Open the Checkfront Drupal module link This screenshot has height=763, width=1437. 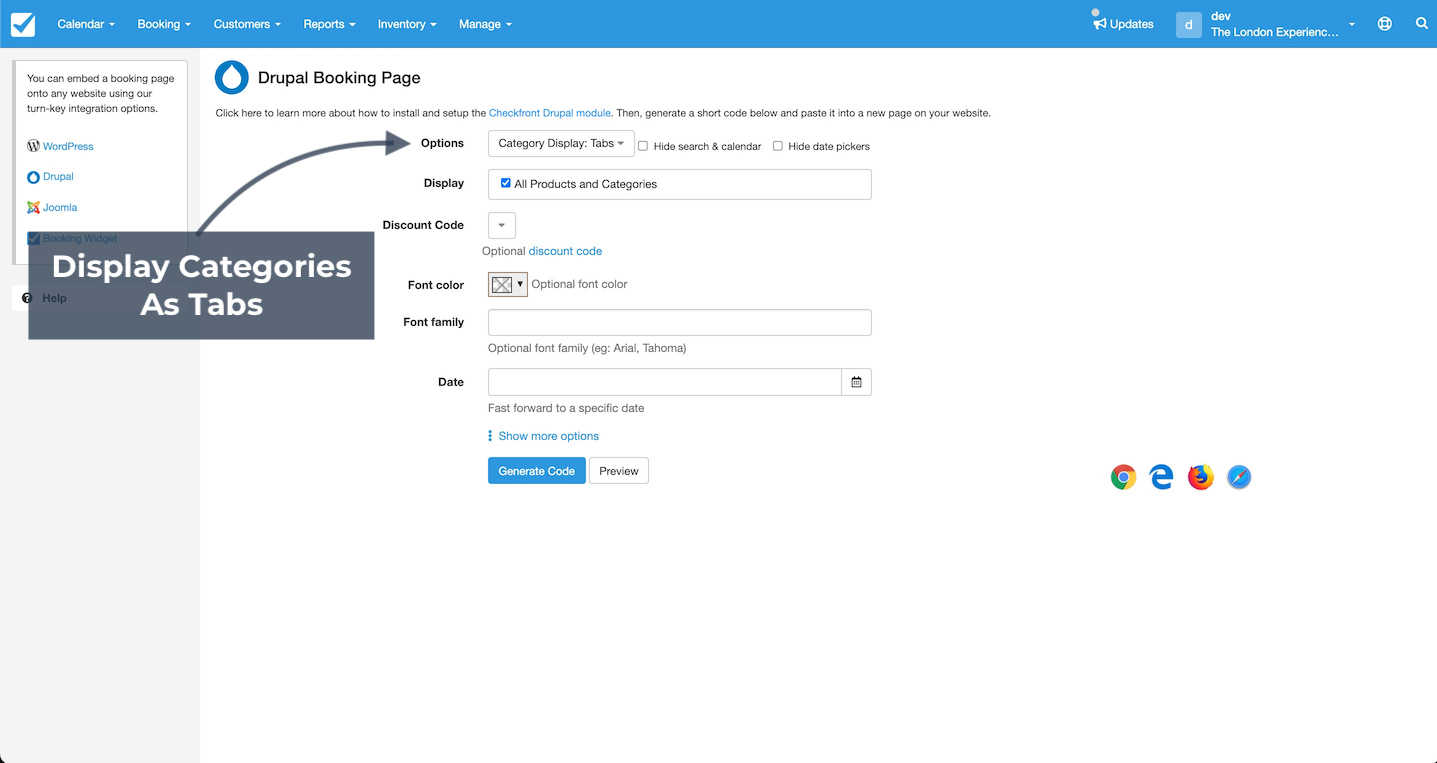coord(550,113)
